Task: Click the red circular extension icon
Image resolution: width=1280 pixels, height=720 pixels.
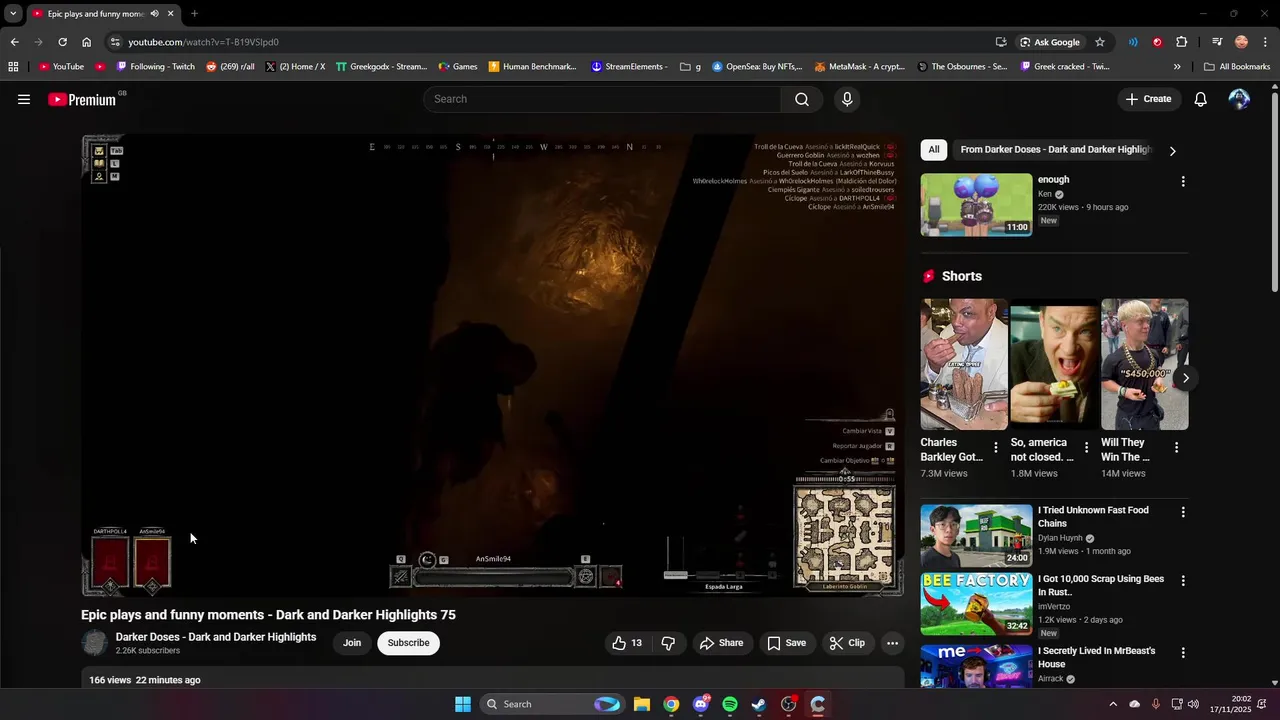Action: point(1157,42)
